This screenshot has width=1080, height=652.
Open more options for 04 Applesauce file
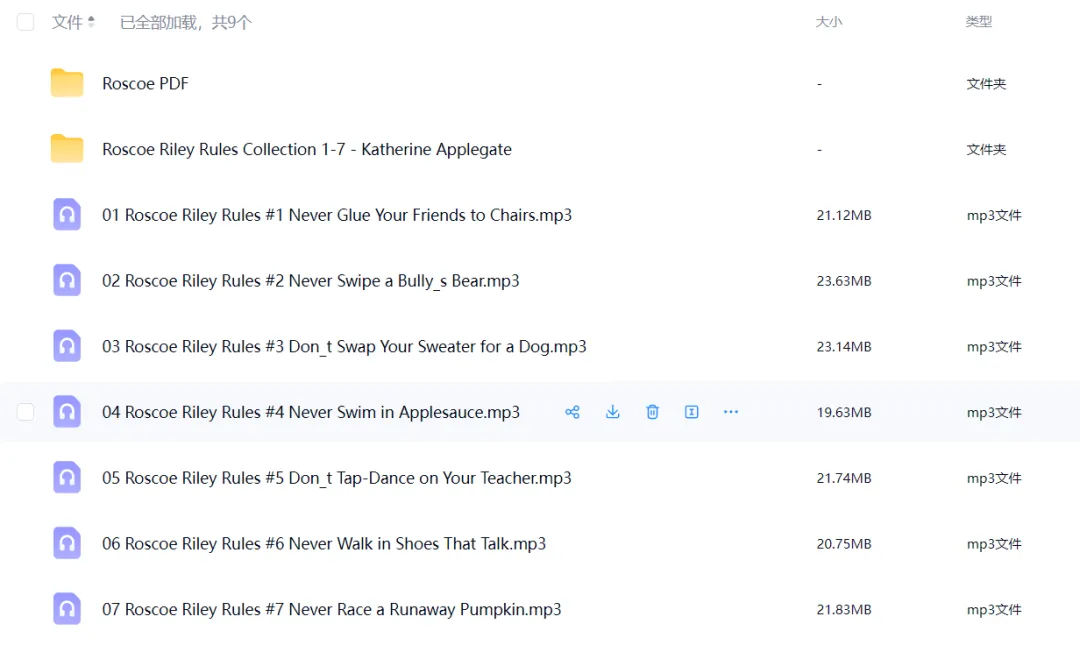pyautogui.click(x=731, y=412)
